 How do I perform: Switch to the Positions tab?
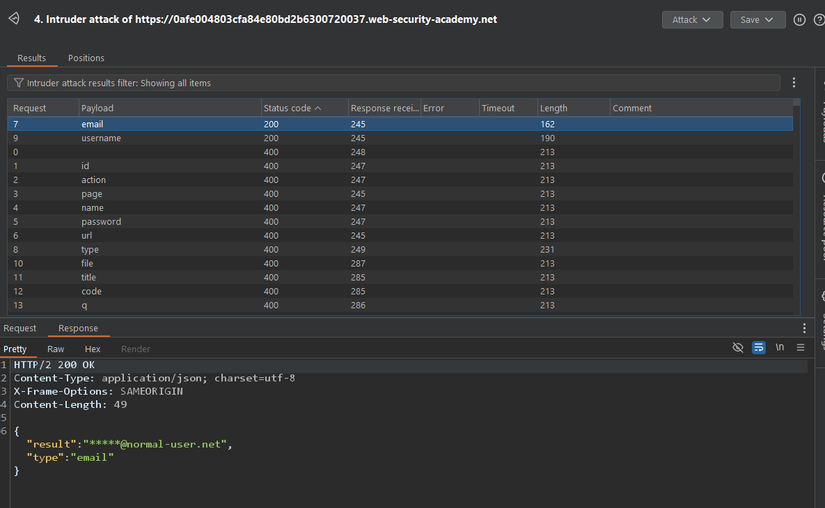[x=86, y=58]
